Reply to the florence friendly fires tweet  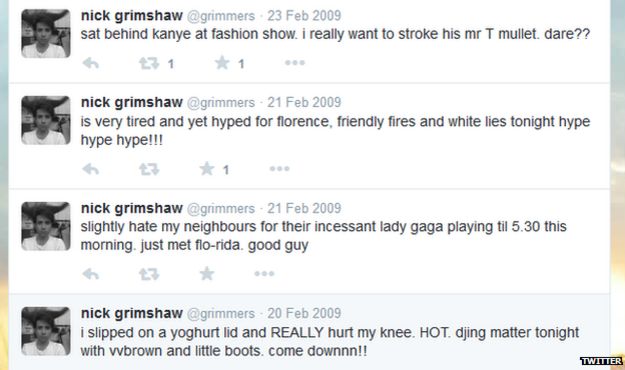(91, 169)
